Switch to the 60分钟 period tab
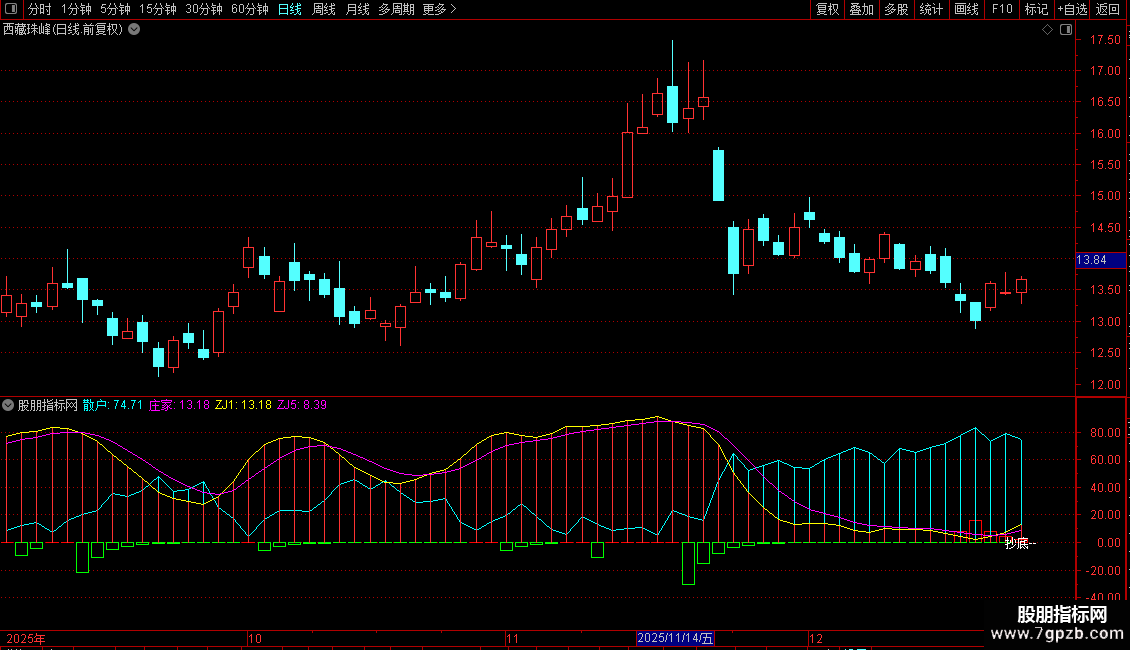Viewport: 1130px width, 650px height. 249,9
